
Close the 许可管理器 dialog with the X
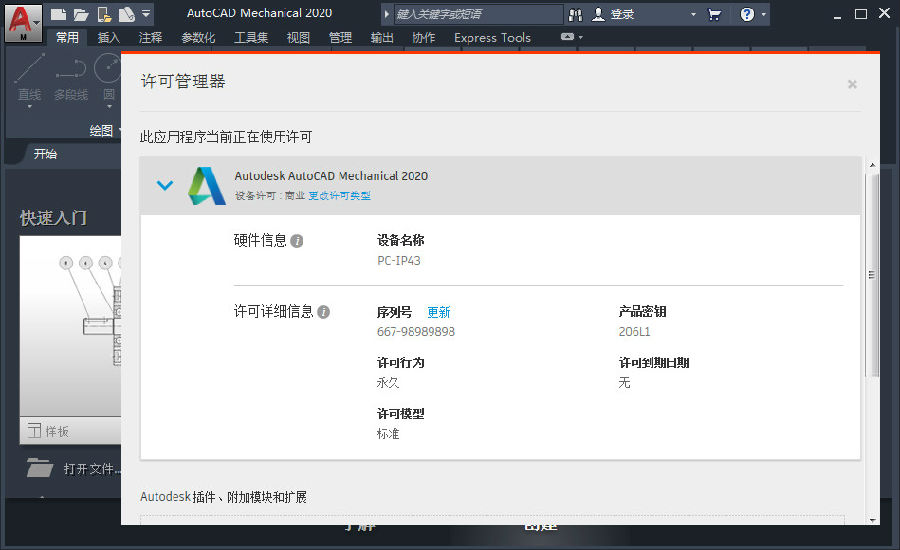(x=852, y=84)
